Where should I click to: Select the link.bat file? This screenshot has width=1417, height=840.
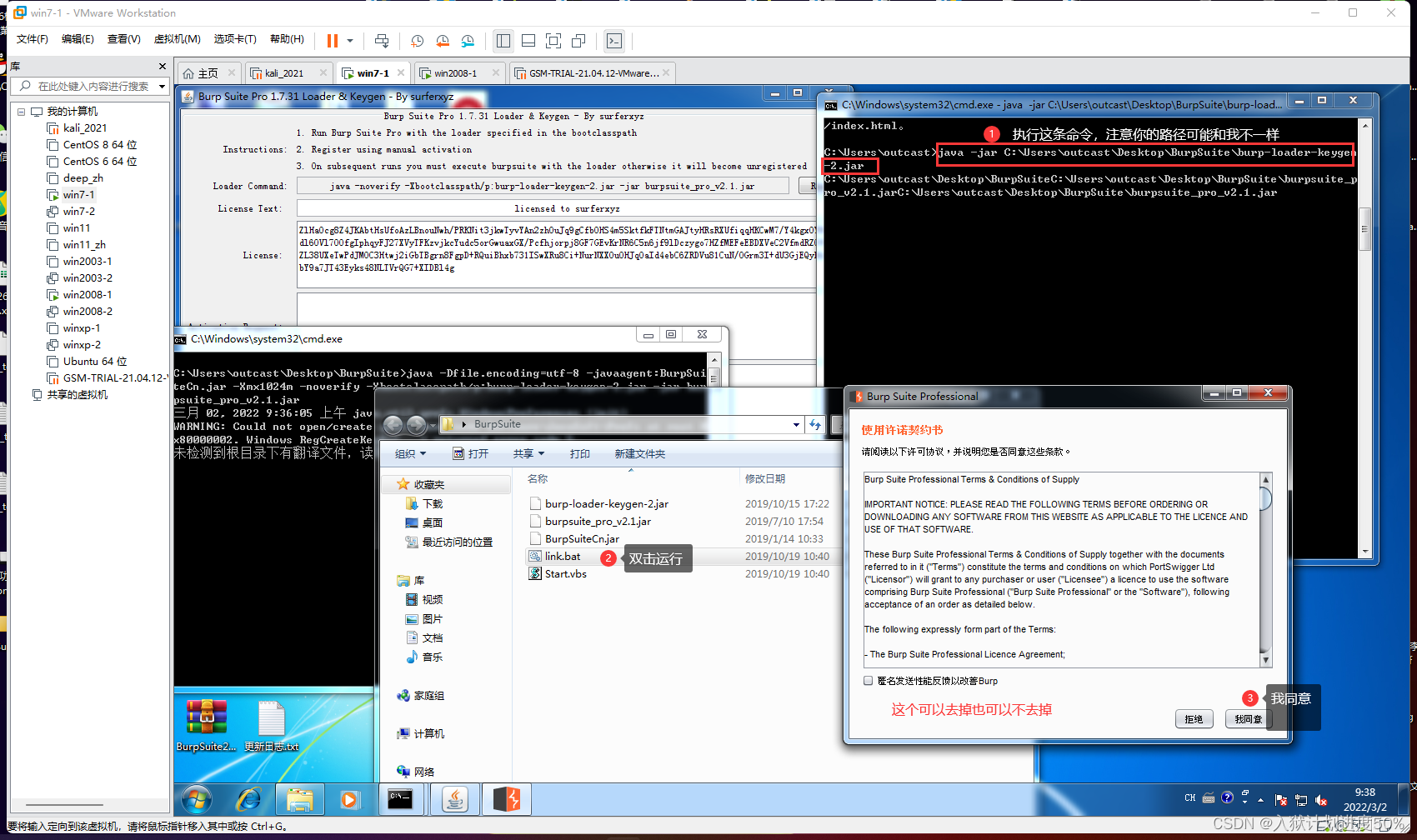[563, 556]
